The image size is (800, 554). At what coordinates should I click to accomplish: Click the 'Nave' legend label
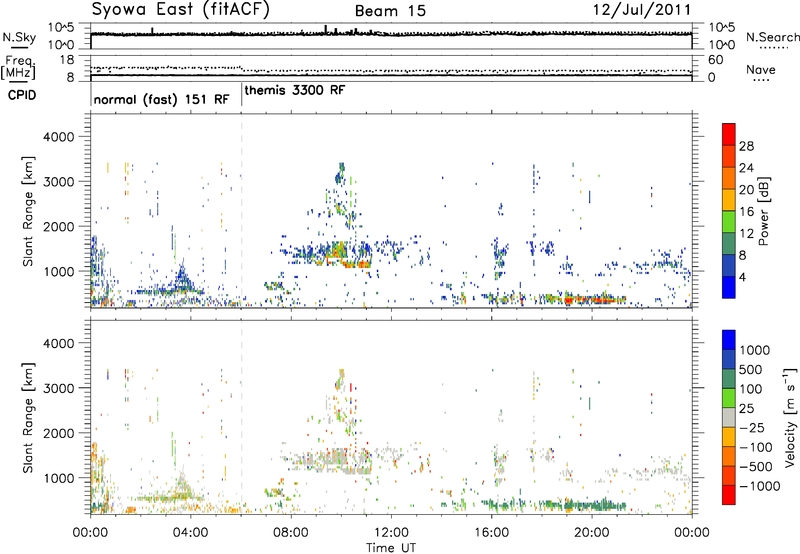[x=761, y=70]
